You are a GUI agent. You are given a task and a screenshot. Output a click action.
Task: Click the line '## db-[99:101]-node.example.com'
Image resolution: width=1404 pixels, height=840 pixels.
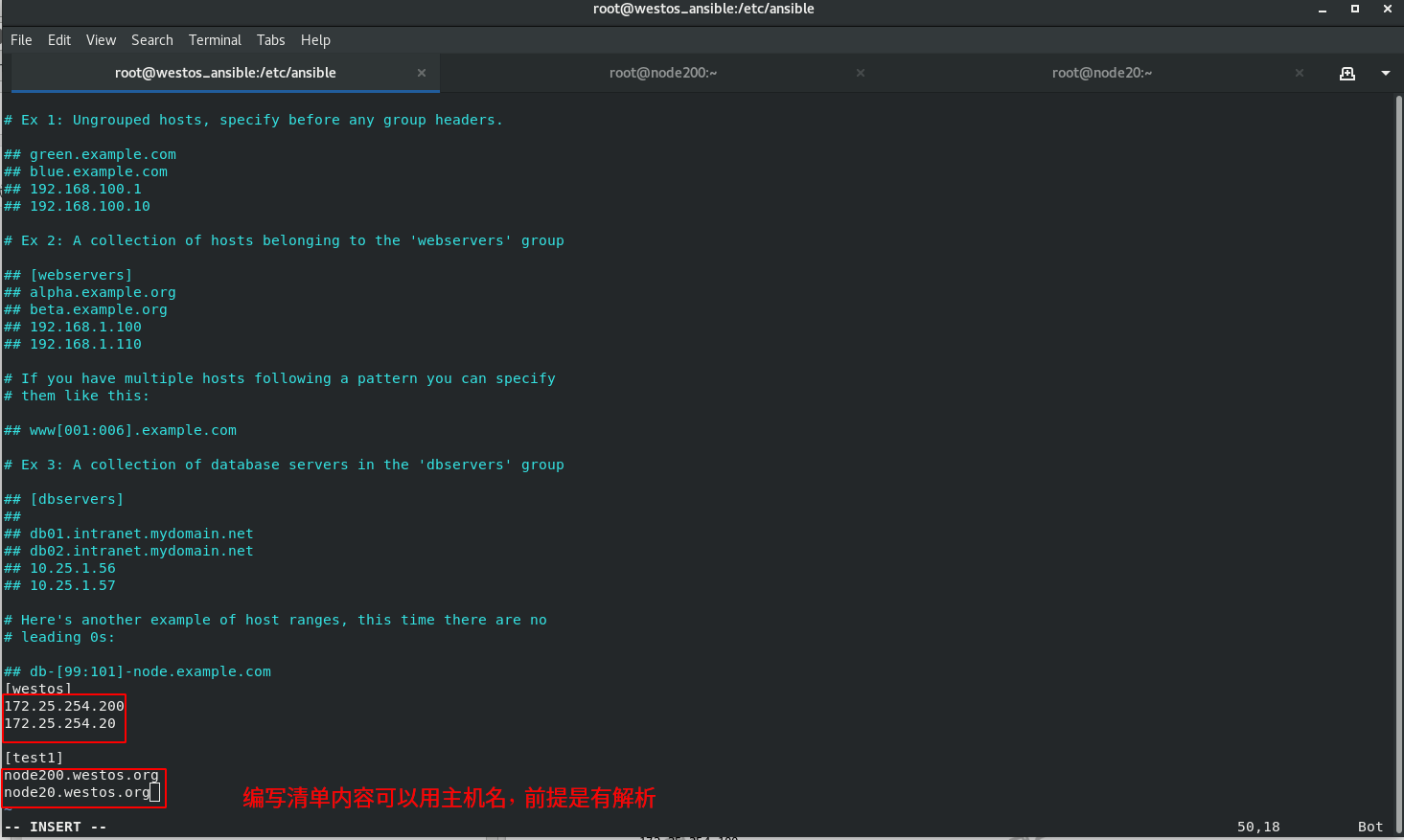click(x=137, y=671)
